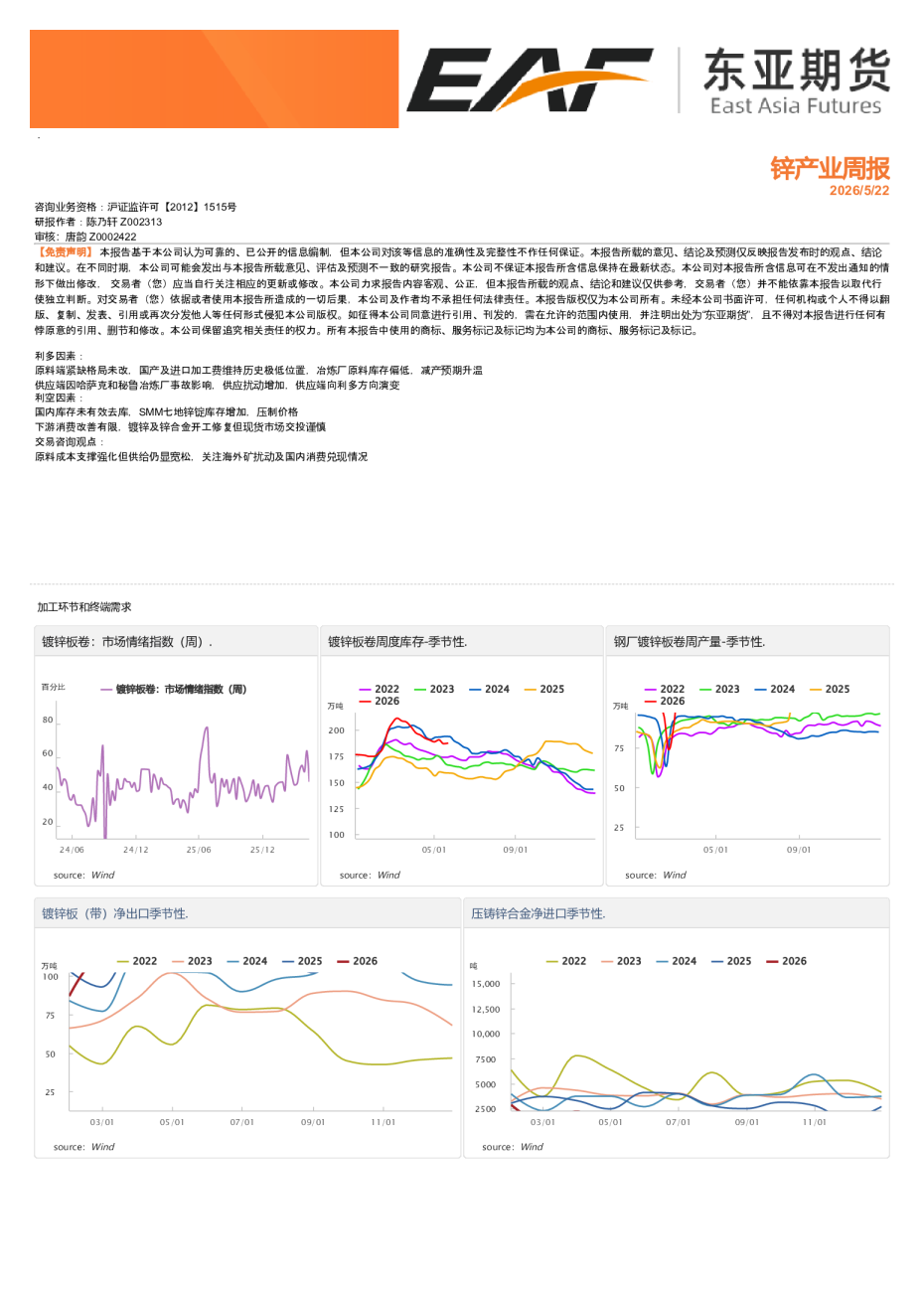Click the 【免责声明】 heading
Screen dimensions: 924x1295
tap(65, 252)
